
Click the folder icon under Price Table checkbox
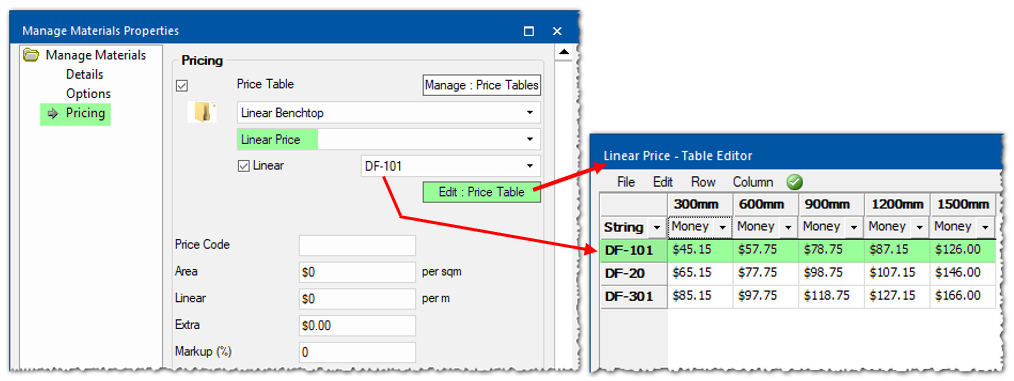tap(203, 113)
